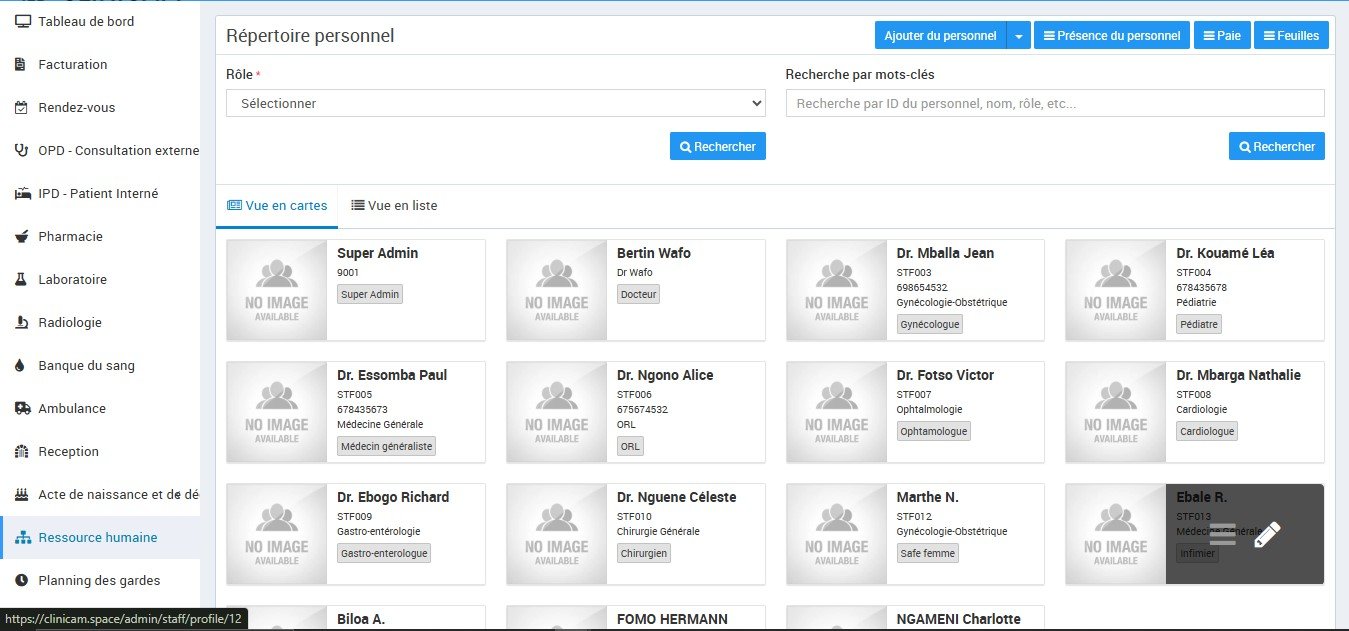This screenshot has width=1349, height=631.
Task: Open the arrow beside Ajouter du personnel
Action: coord(1018,36)
